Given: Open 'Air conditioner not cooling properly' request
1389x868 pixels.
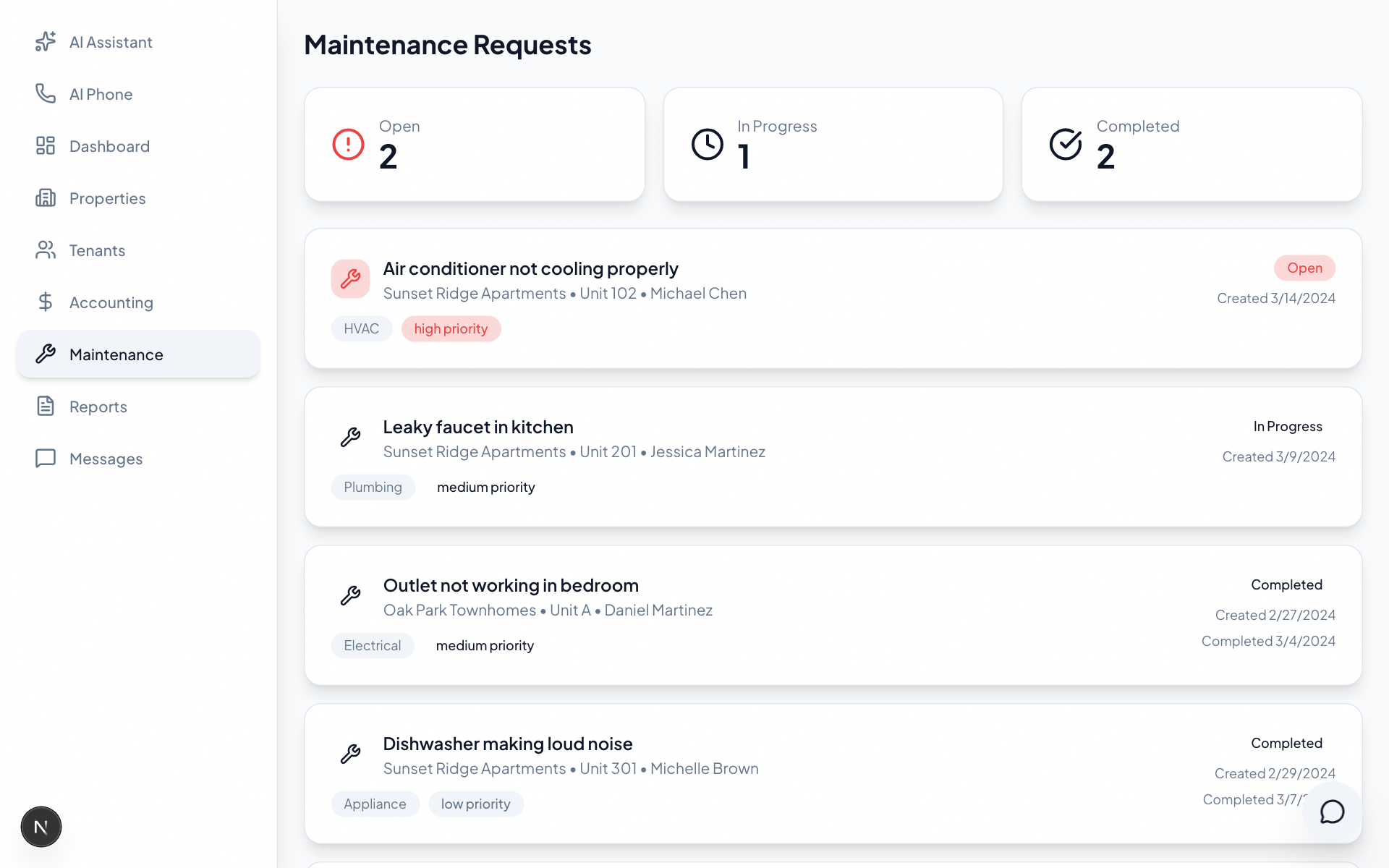Looking at the screenshot, I should (530, 269).
